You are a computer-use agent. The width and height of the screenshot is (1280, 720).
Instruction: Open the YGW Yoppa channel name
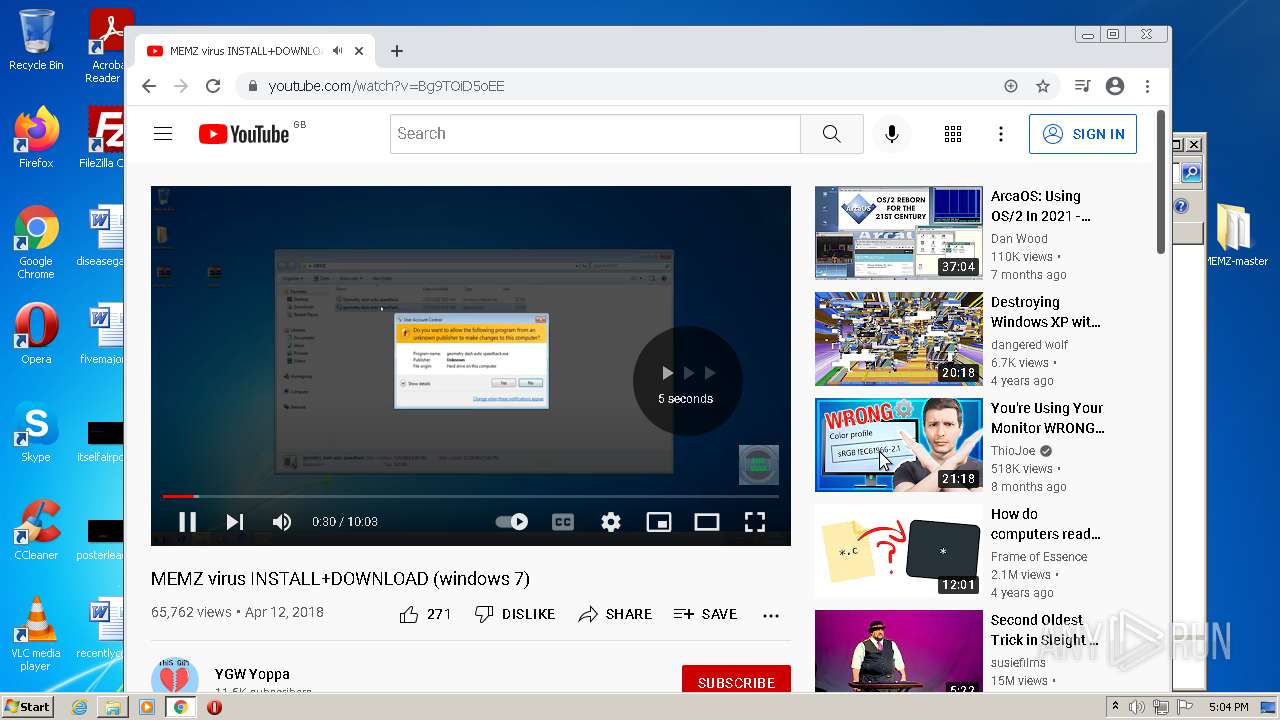point(252,674)
